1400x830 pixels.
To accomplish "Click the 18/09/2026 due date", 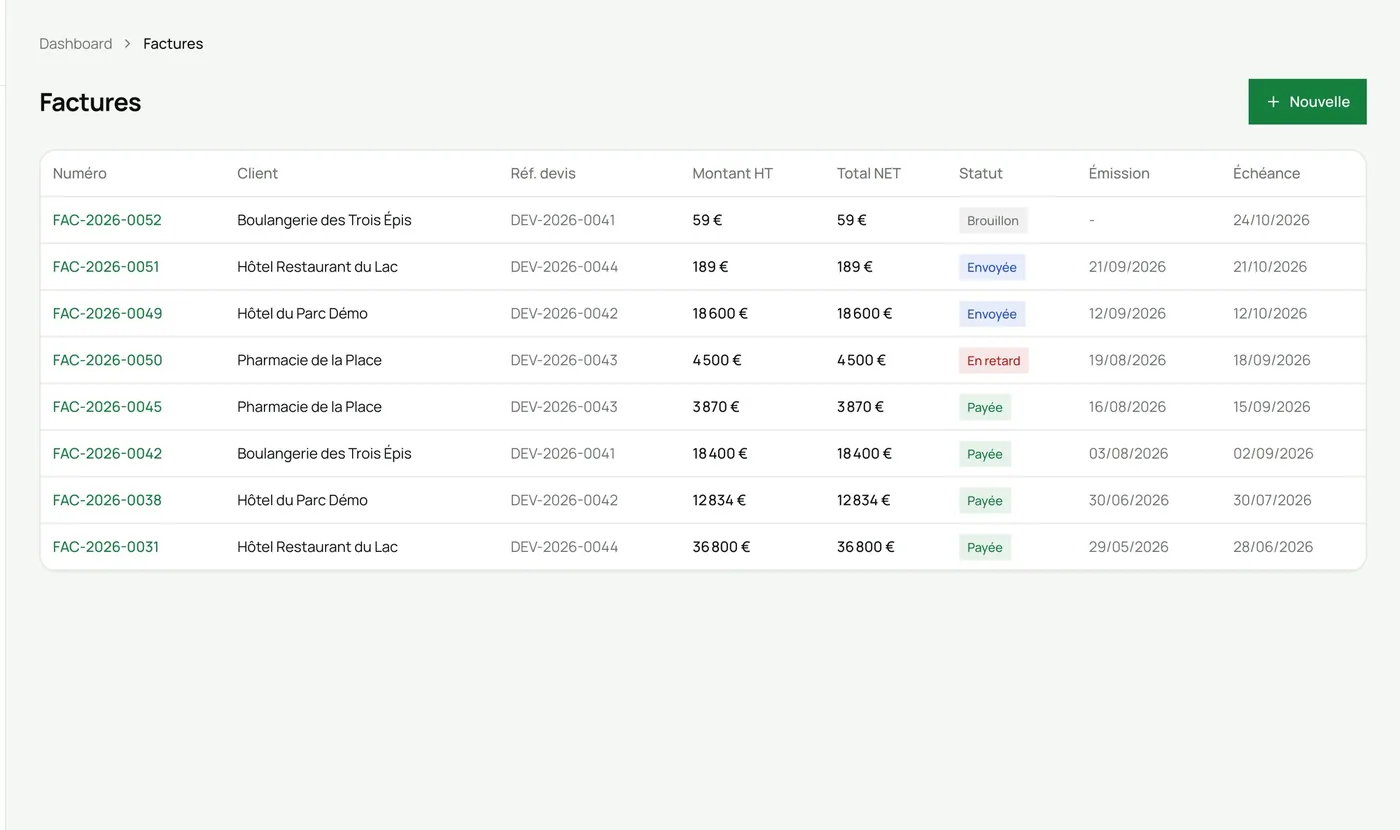I will click(1272, 360).
